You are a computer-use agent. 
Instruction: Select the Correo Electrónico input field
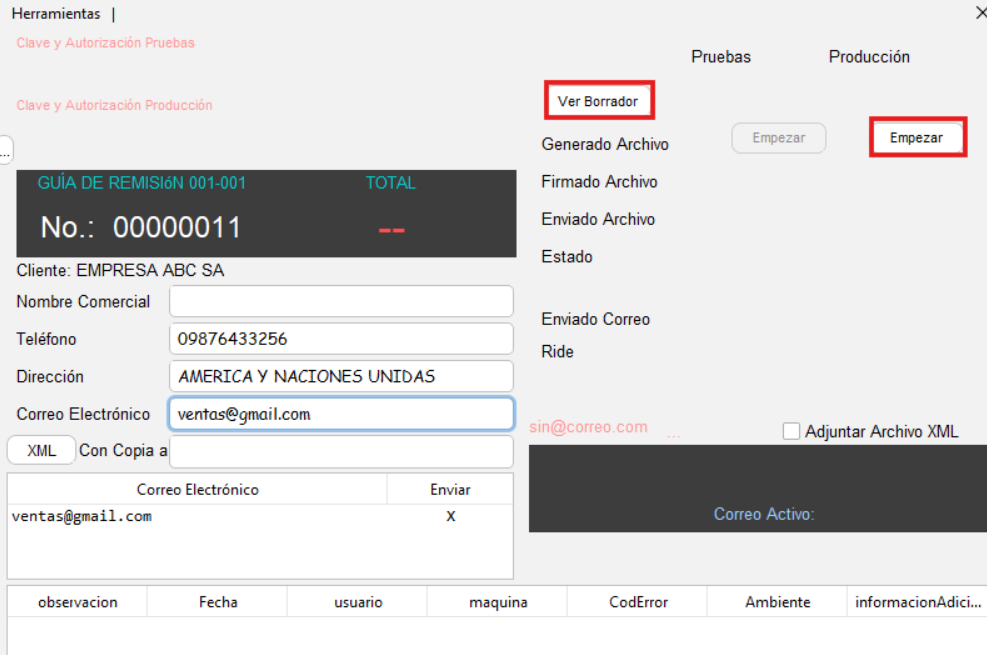341,414
